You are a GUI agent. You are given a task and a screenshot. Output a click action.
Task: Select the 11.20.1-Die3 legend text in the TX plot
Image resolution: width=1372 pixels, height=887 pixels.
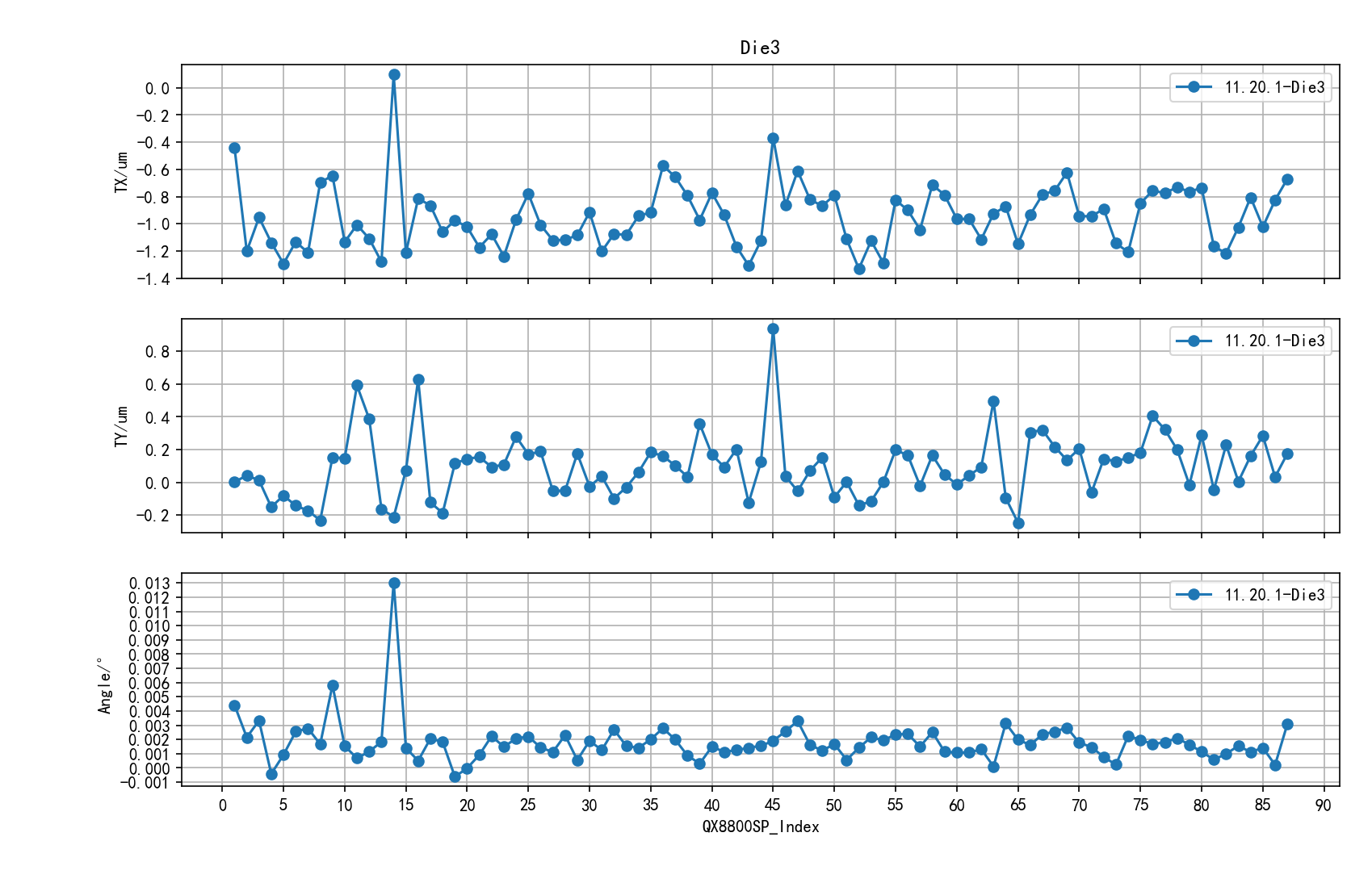pyautogui.click(x=1274, y=87)
